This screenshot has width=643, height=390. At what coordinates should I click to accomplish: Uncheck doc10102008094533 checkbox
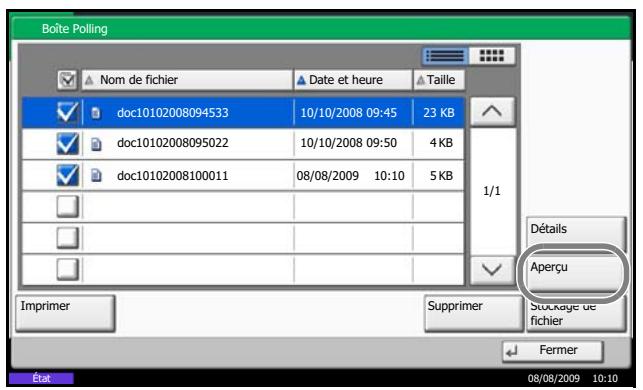(68, 112)
